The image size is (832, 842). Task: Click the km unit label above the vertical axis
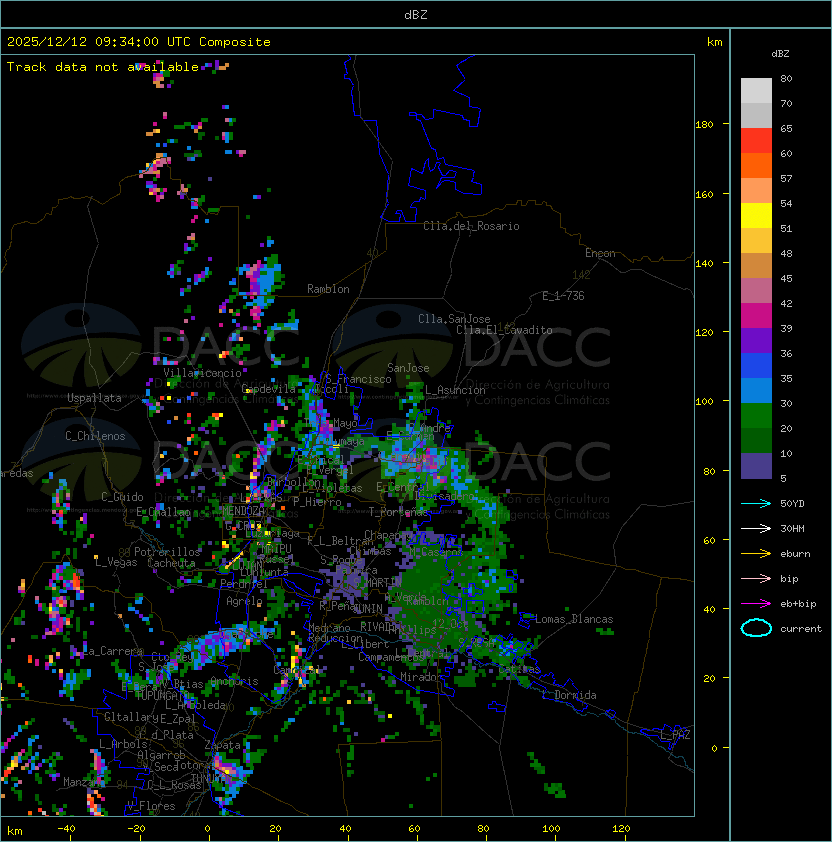pos(714,42)
